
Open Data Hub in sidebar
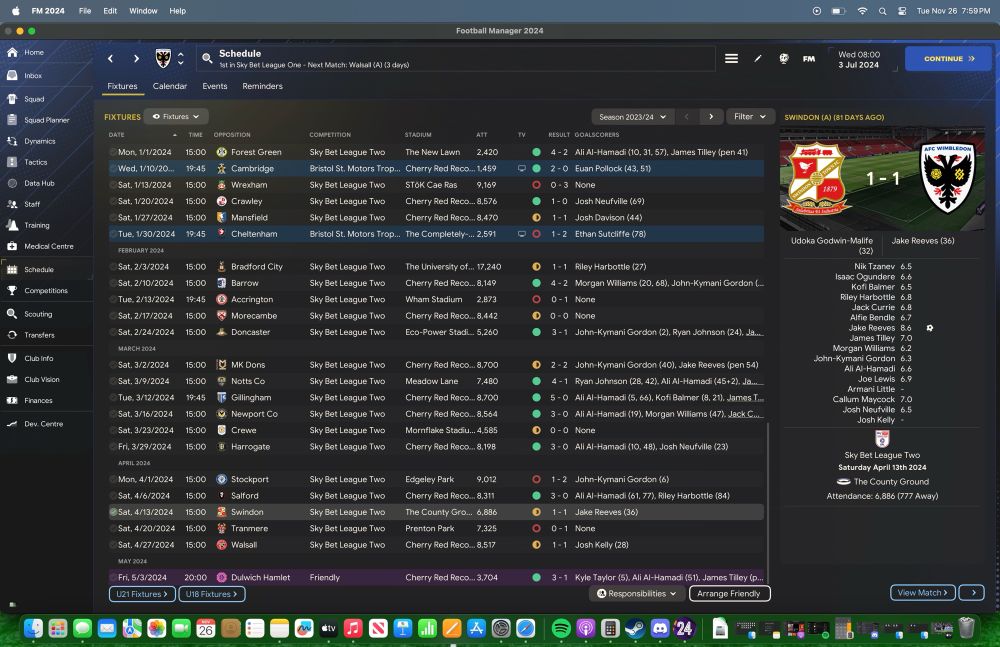point(39,183)
